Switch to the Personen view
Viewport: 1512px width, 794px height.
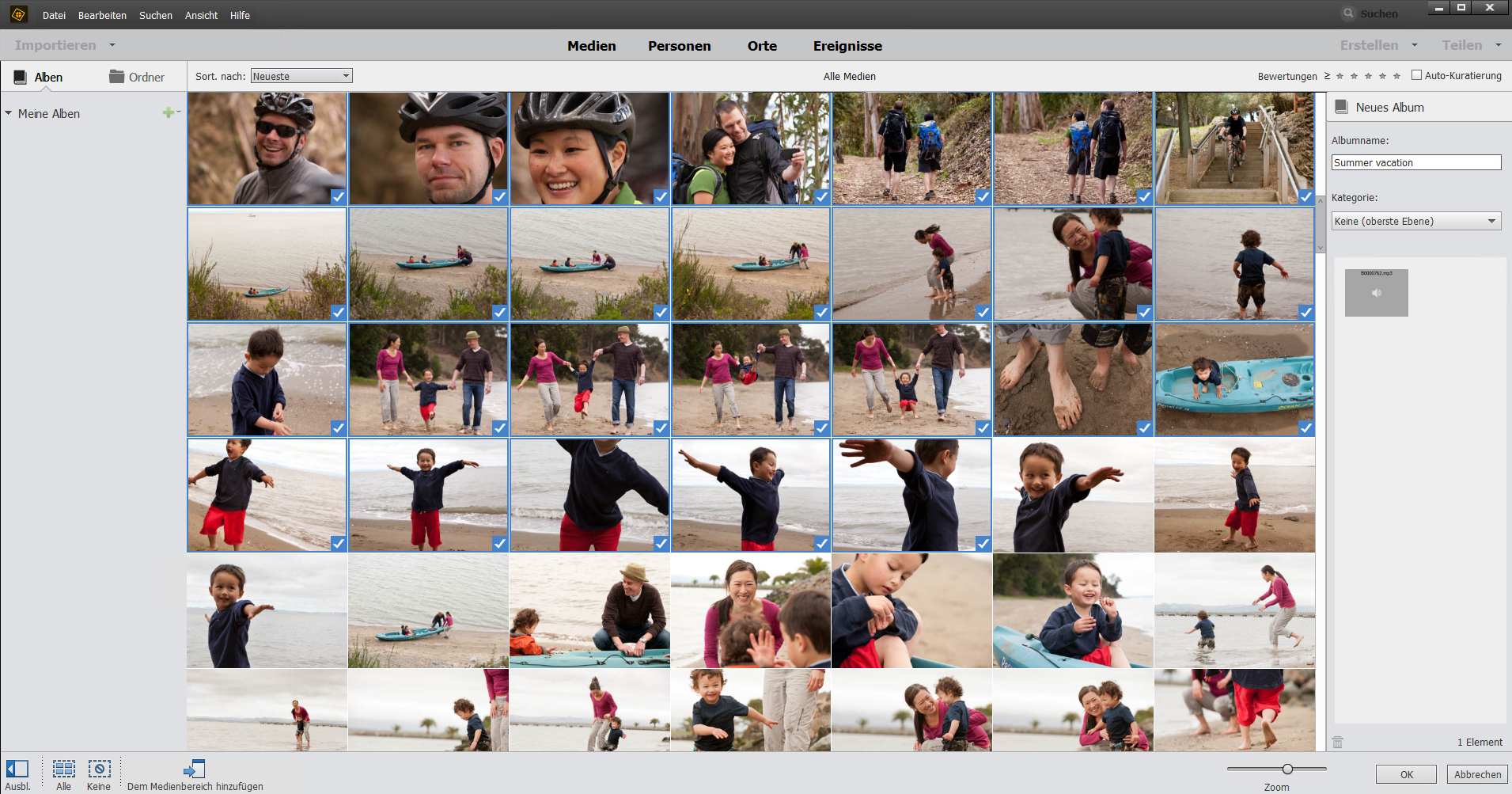point(680,46)
